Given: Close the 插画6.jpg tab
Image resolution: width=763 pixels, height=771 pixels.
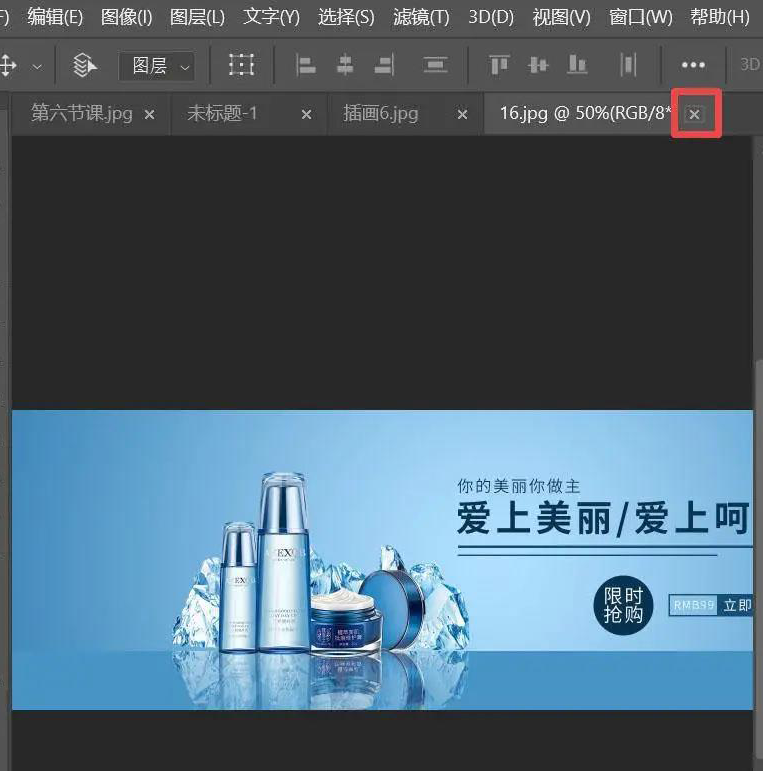Looking at the screenshot, I should pyautogui.click(x=462, y=115).
